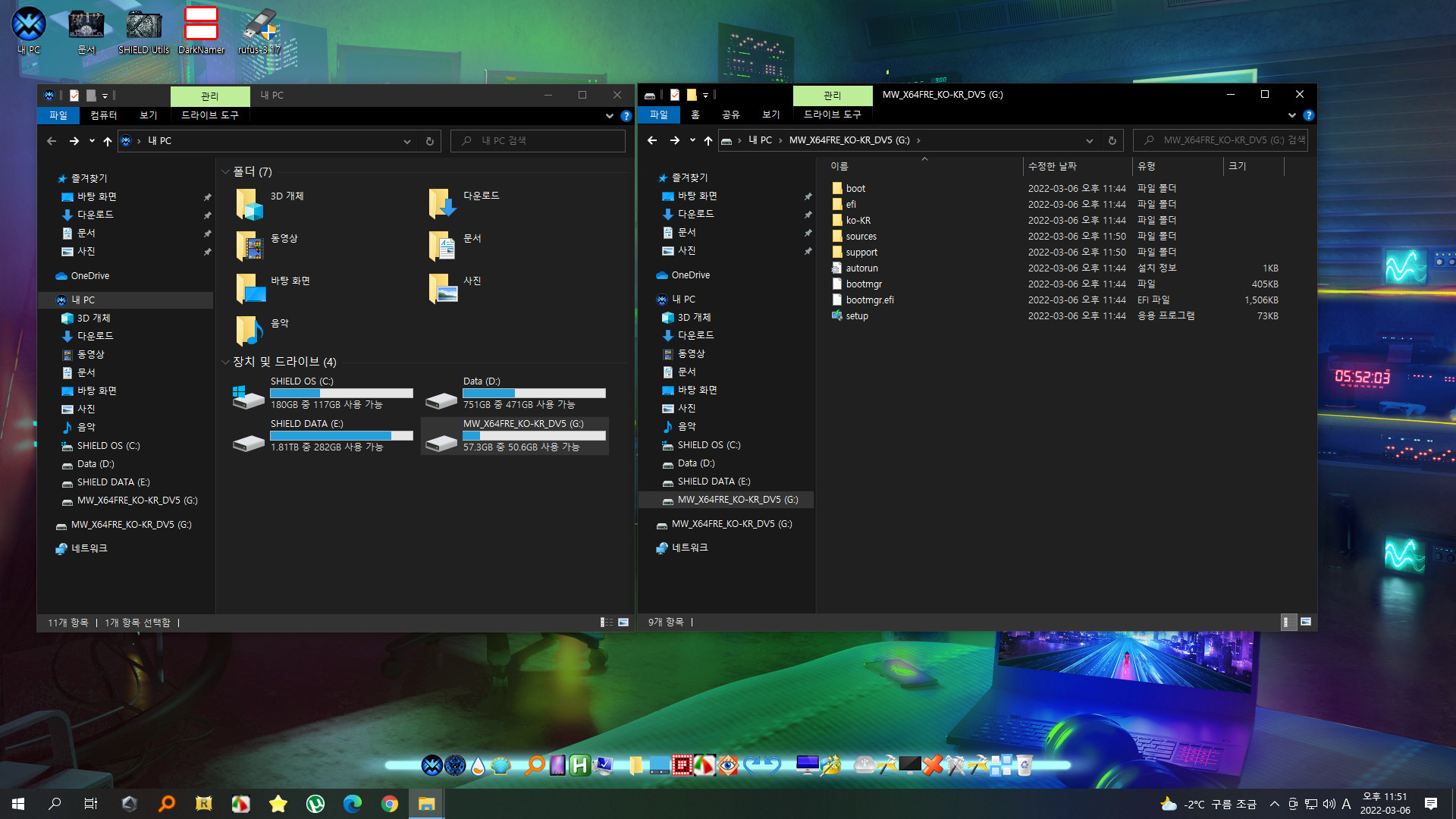Launch Chrome from the taskbar
The width and height of the screenshot is (1456, 819).
click(x=390, y=804)
